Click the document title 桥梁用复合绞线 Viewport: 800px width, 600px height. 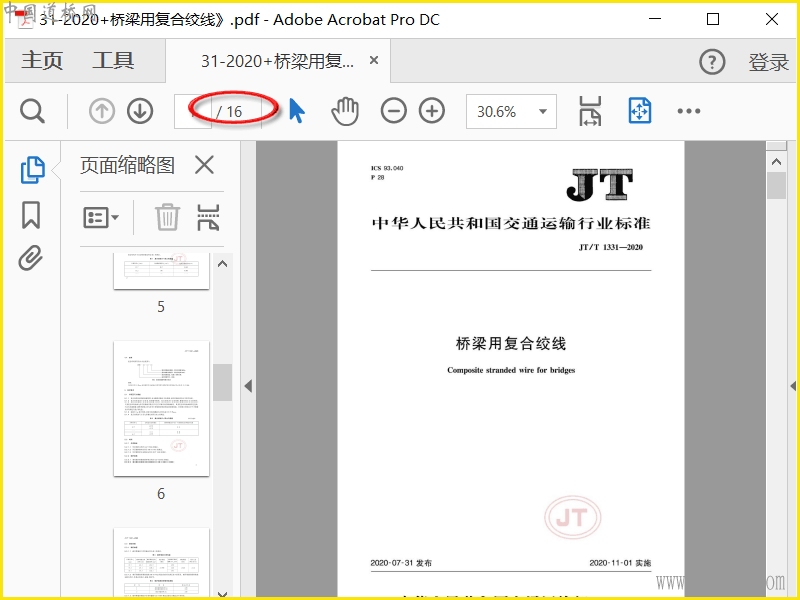pyautogui.click(x=511, y=343)
